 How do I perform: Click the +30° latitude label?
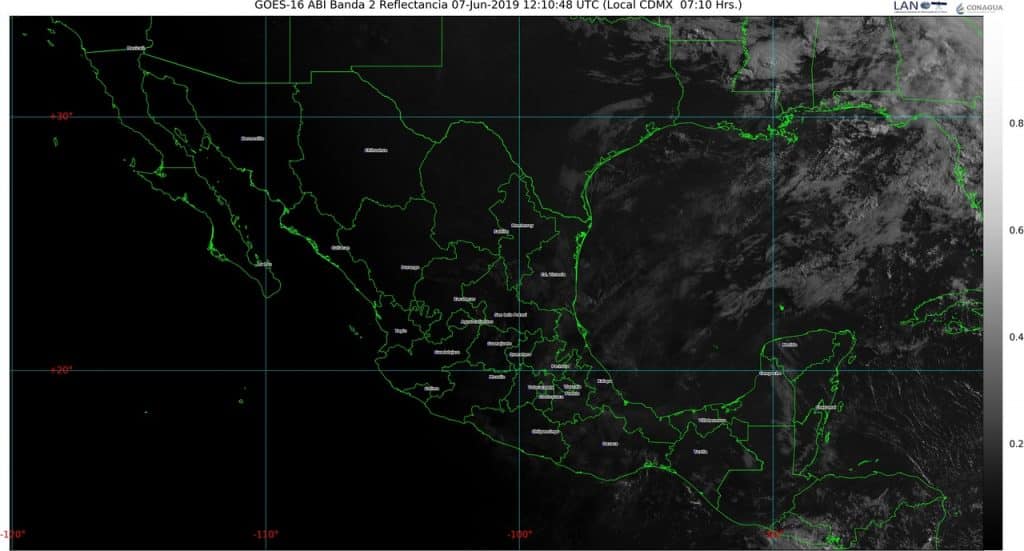(62, 117)
